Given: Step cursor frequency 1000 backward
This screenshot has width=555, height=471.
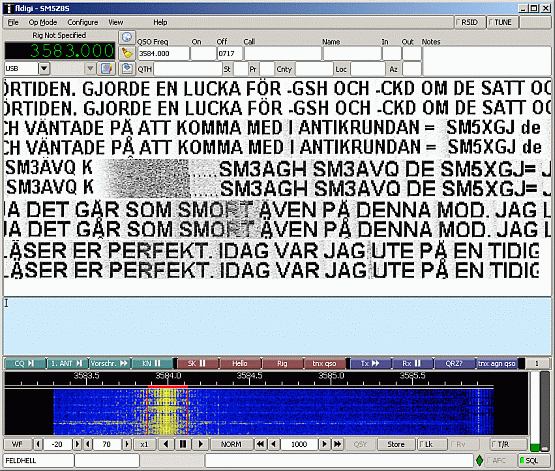Looking at the screenshot, I should click(273, 444).
